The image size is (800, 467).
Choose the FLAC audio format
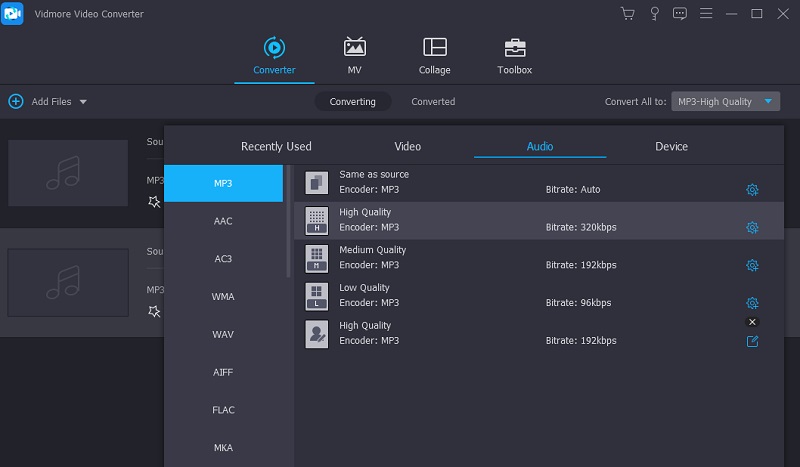coord(223,409)
